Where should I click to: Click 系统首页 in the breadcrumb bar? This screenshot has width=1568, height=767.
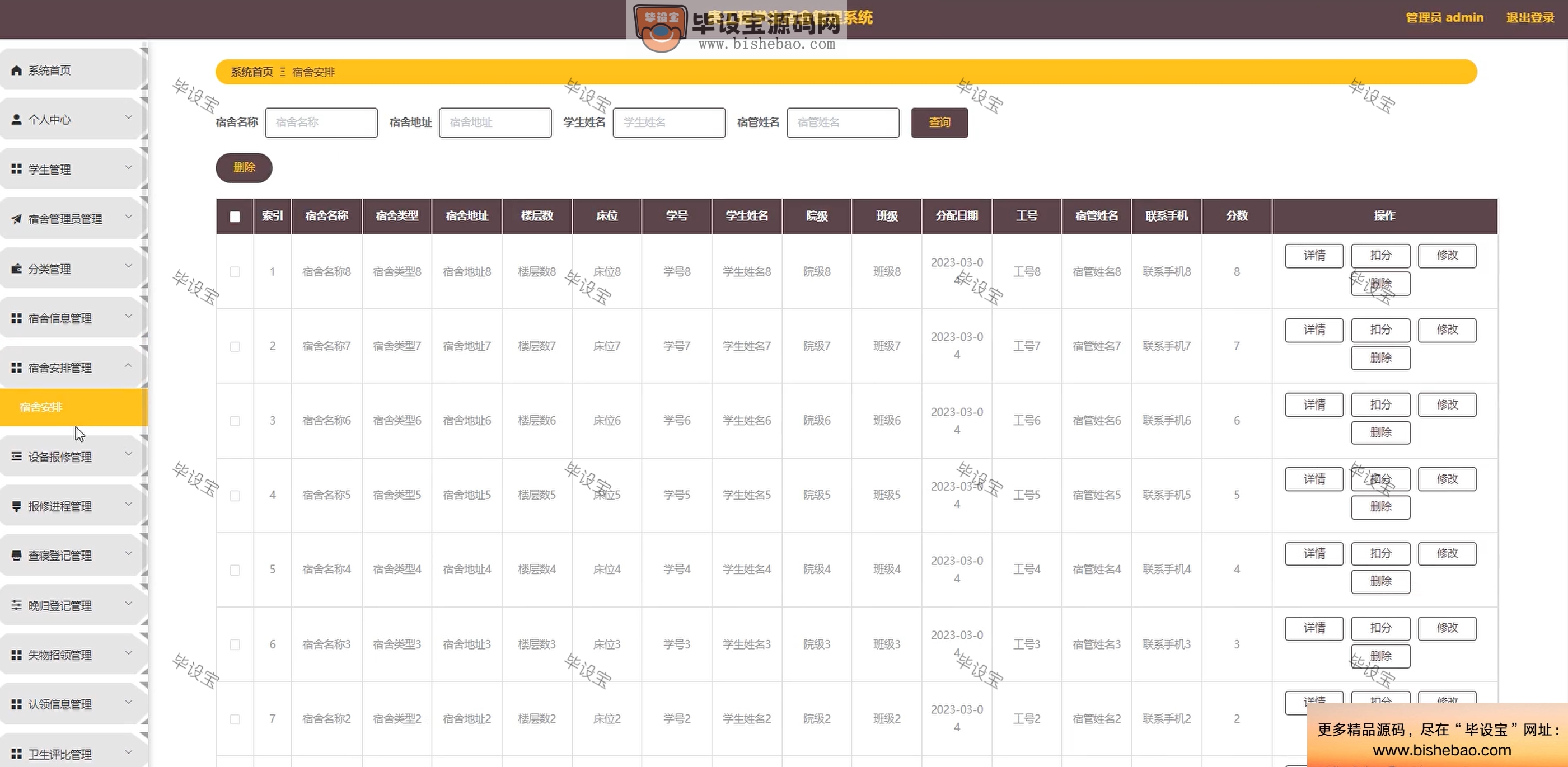(252, 72)
